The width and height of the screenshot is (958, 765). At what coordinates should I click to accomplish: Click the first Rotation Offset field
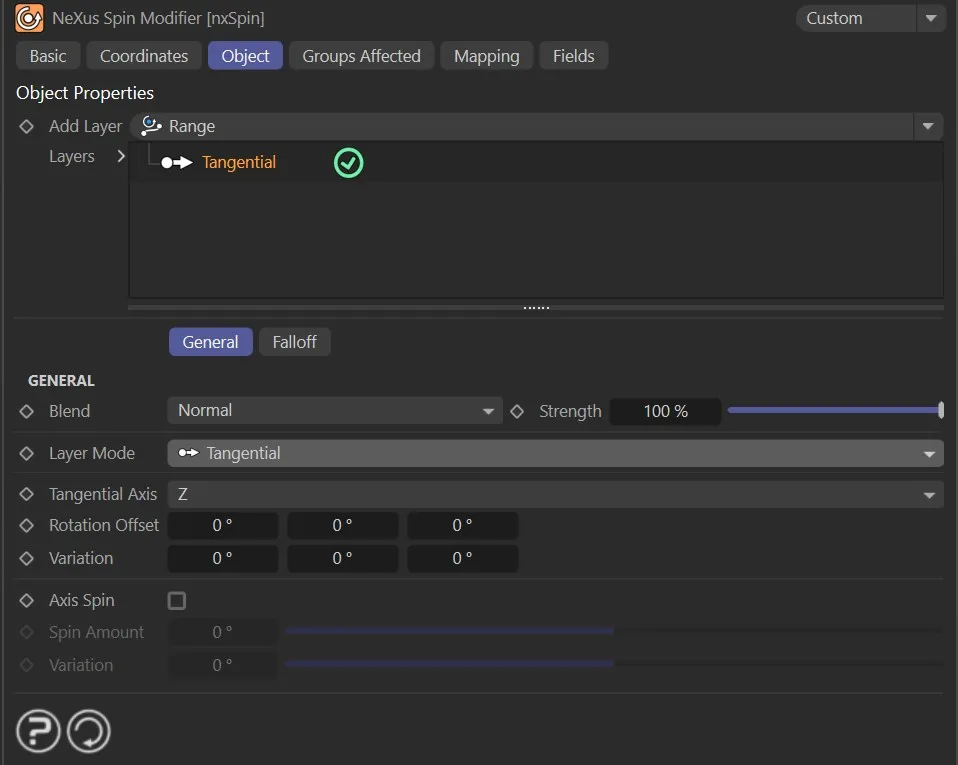222,526
